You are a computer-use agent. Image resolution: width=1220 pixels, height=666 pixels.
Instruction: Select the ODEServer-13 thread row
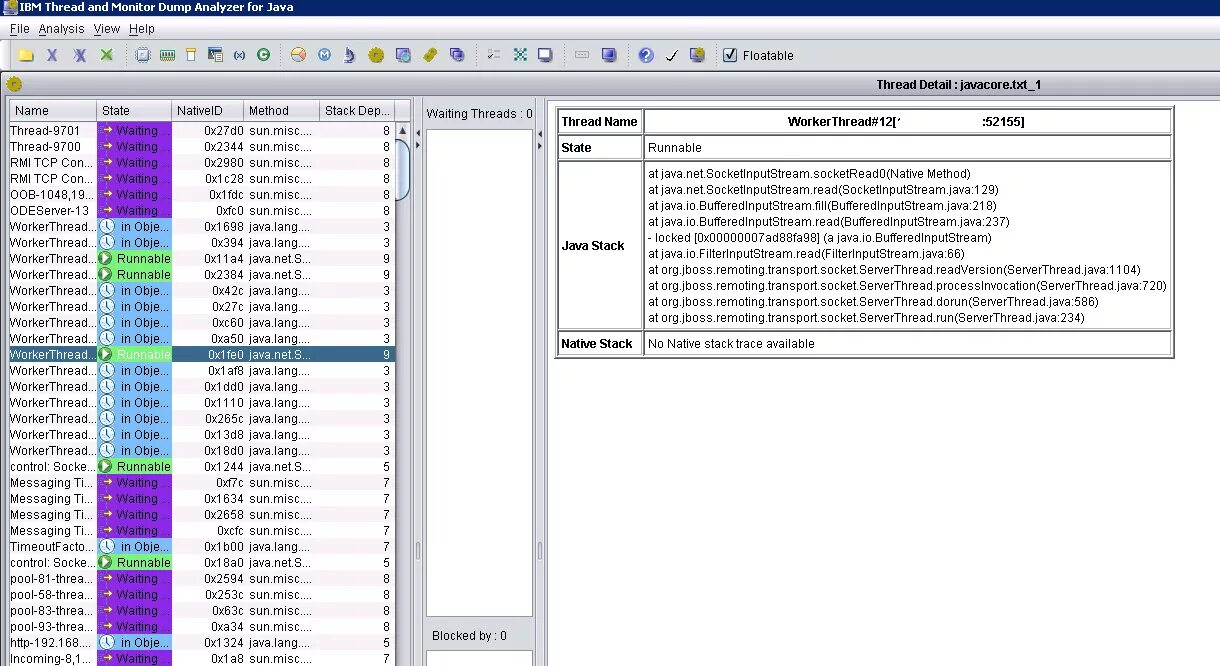point(202,210)
